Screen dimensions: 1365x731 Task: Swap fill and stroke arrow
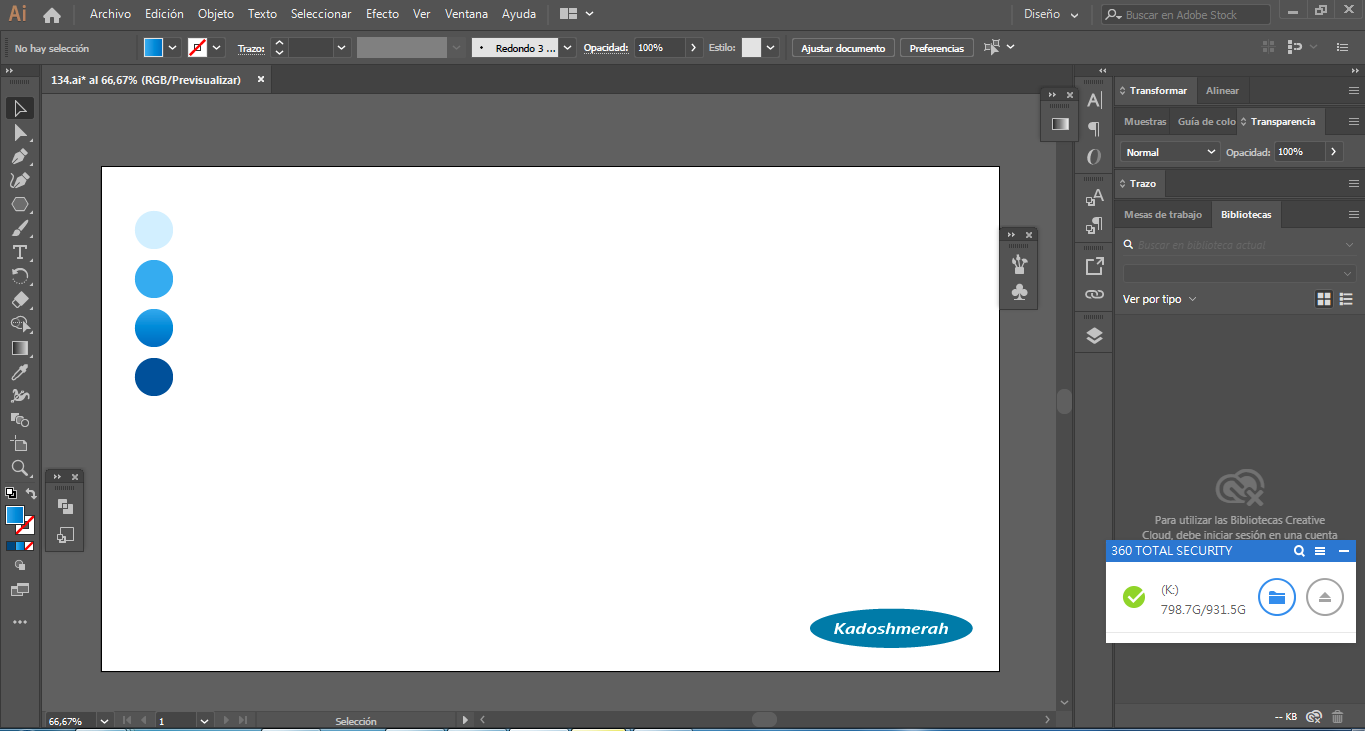pyautogui.click(x=31, y=494)
